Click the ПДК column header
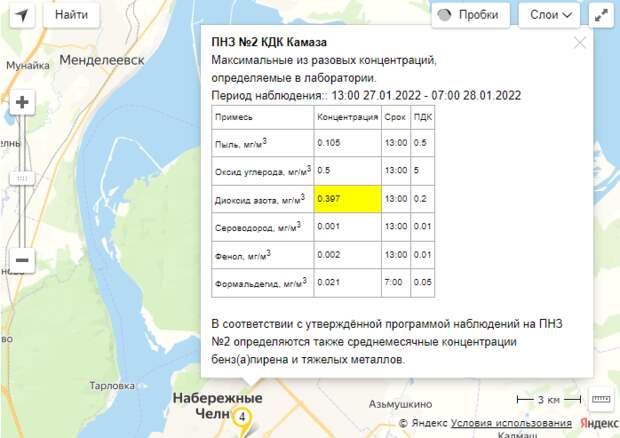Screen dimensions: 620x438 tap(423, 117)
